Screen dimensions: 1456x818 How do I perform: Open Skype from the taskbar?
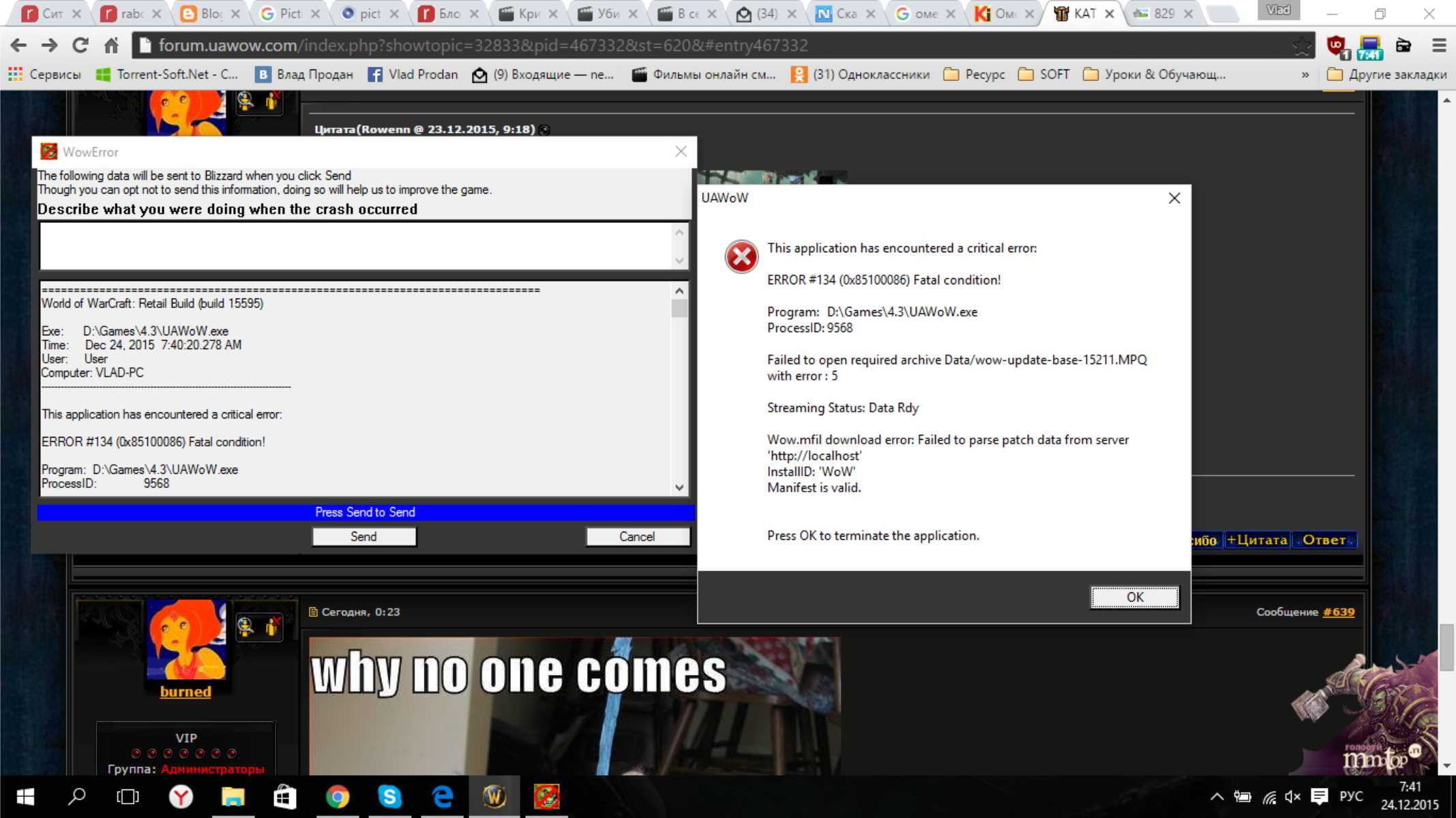(x=389, y=796)
